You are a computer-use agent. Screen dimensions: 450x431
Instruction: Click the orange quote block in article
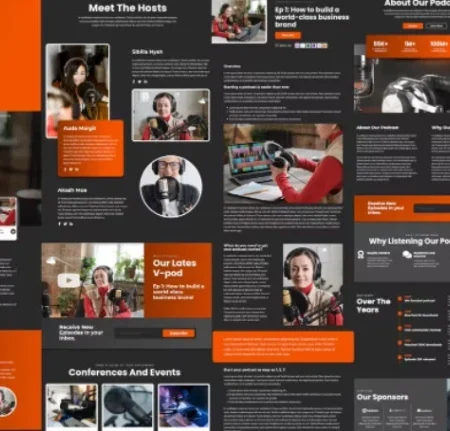tap(283, 347)
